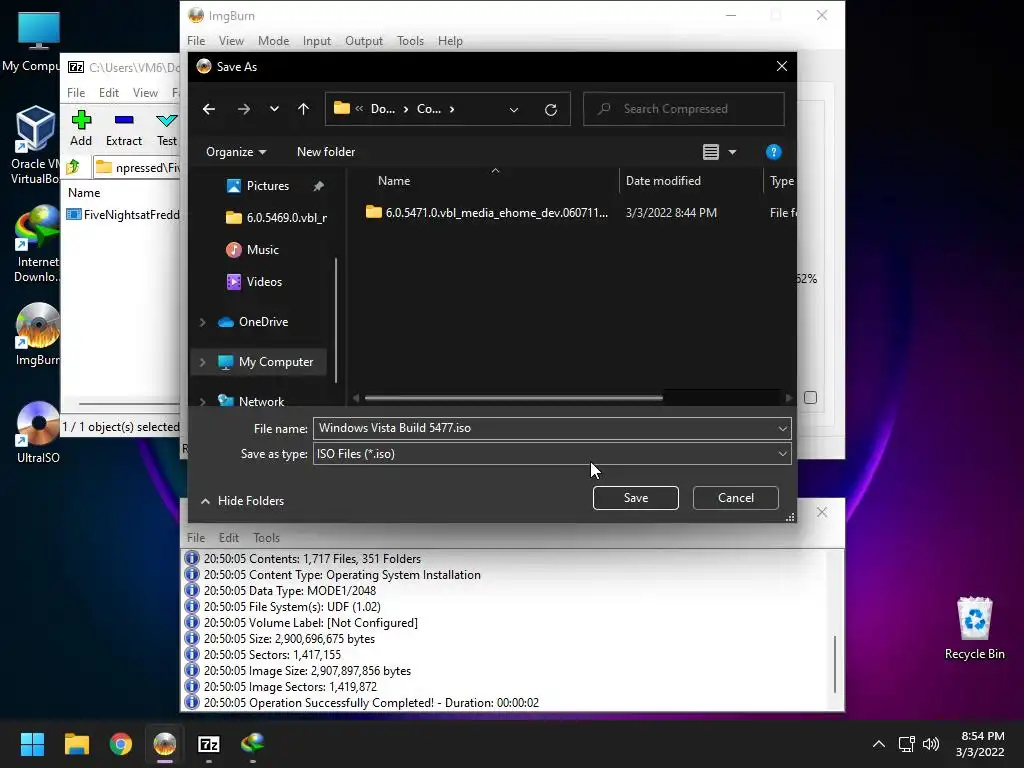Toggle checkbox in ImgBurn window behind dialog
Image resolution: width=1024 pixels, height=768 pixels.
click(x=810, y=398)
